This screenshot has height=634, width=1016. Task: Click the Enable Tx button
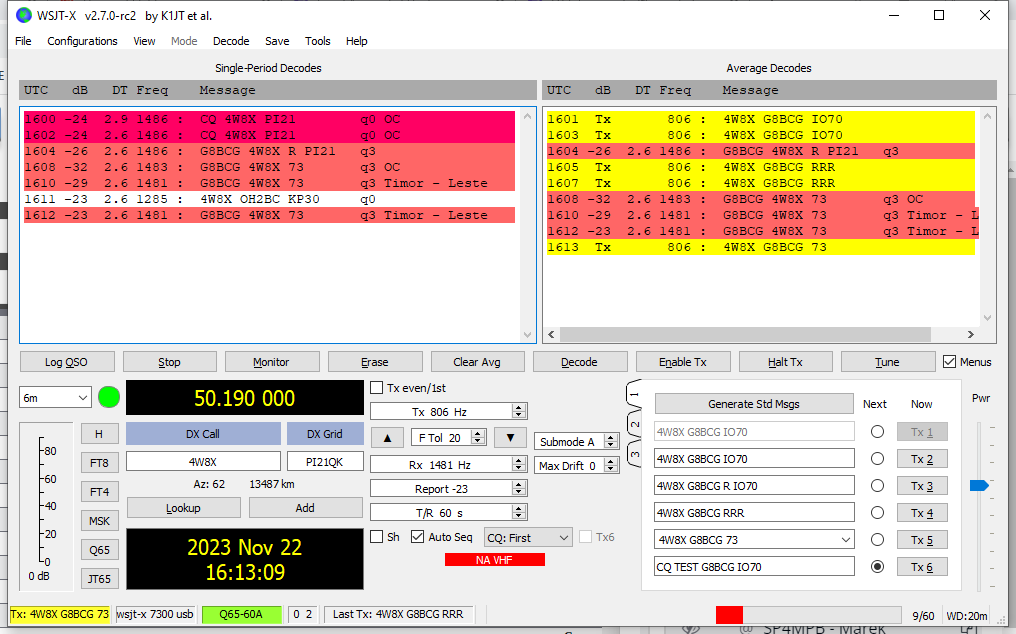[683, 362]
